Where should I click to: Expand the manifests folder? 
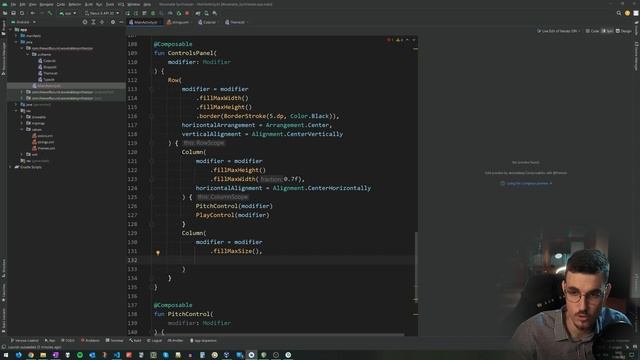coord(16,36)
